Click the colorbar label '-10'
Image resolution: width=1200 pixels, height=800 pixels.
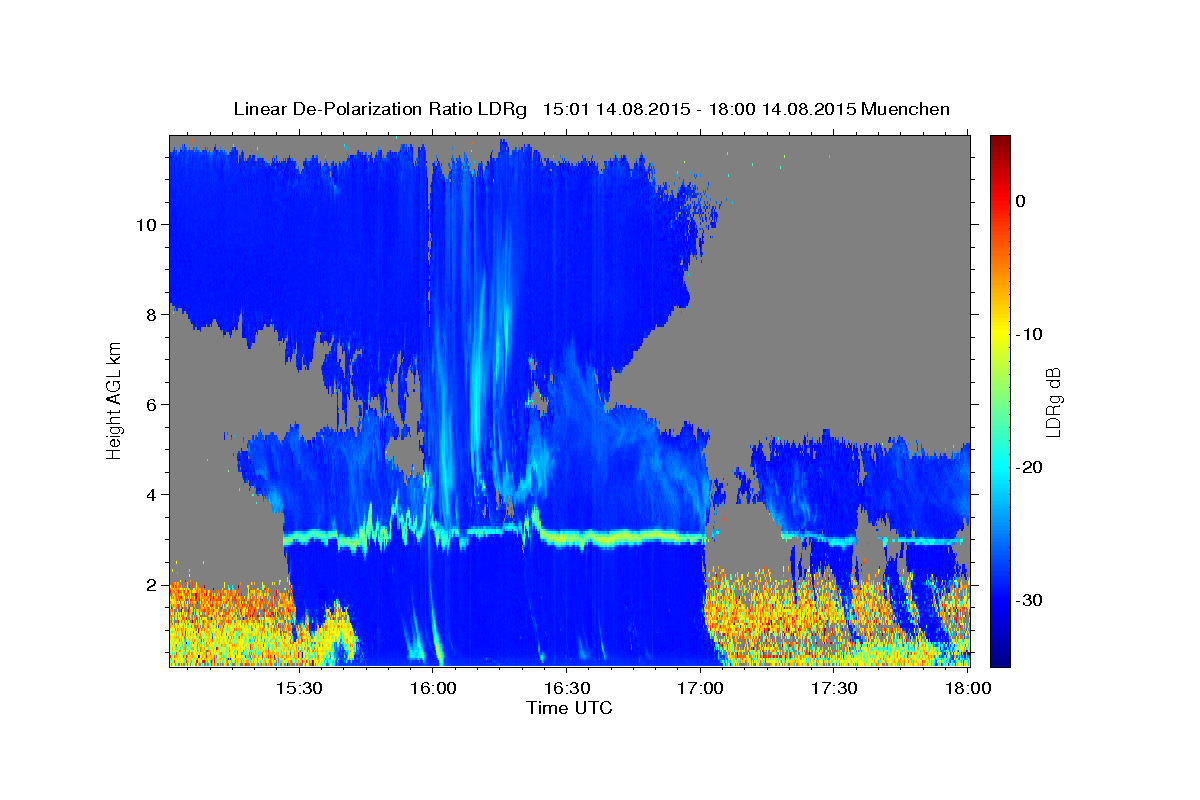(1029, 334)
